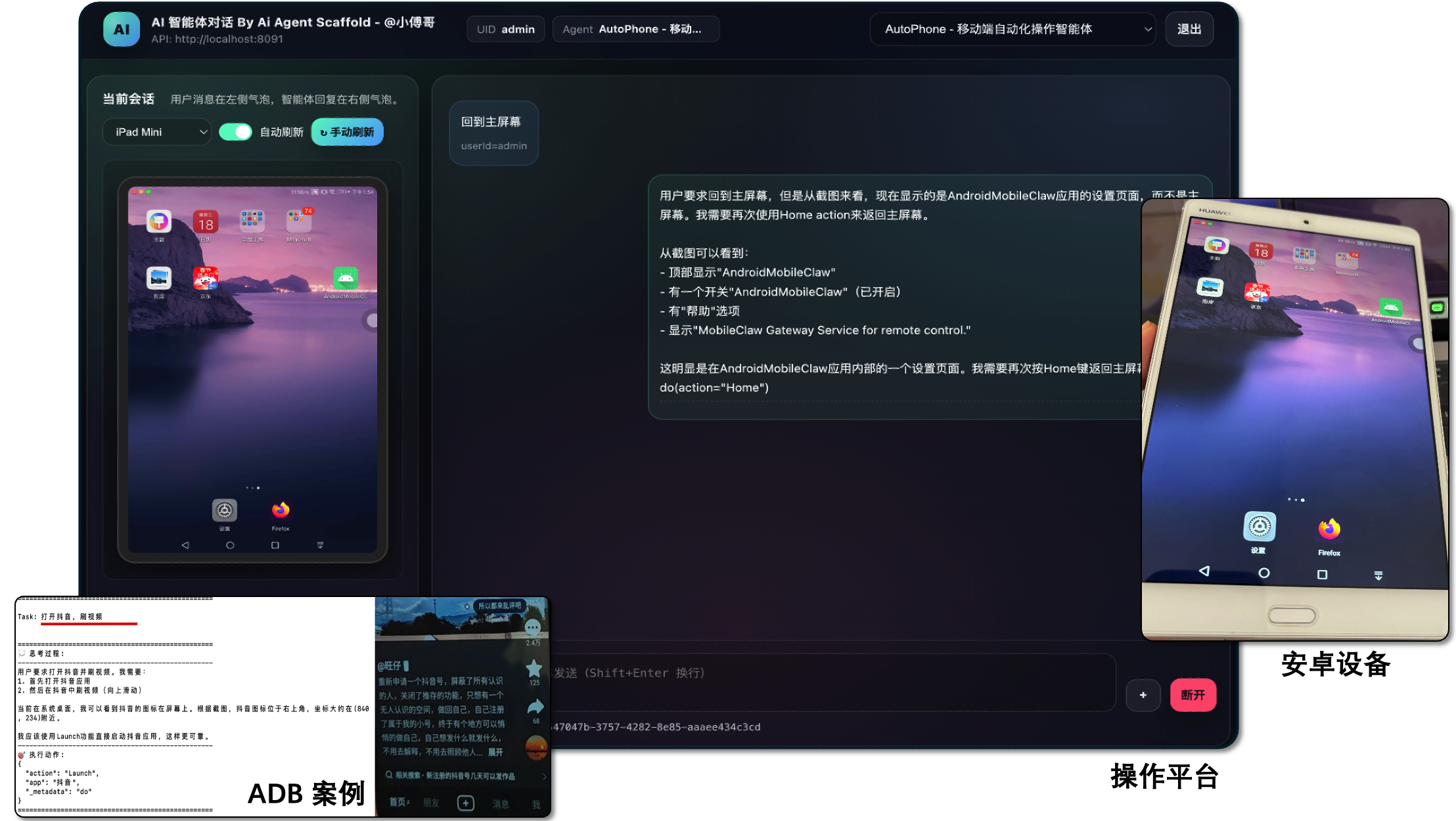Toggle the 自动刷新 auto refresh switch

pyautogui.click(x=235, y=132)
